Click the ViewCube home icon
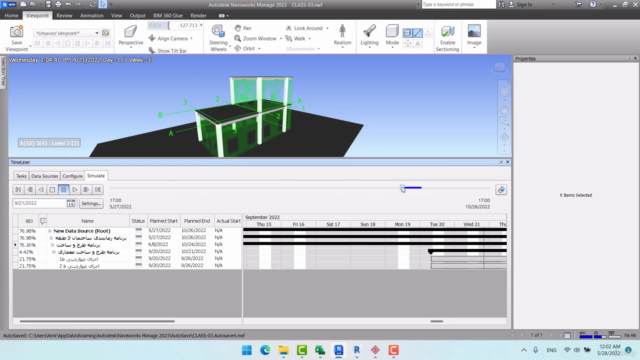This screenshot has width=640, height=360. click(499, 68)
